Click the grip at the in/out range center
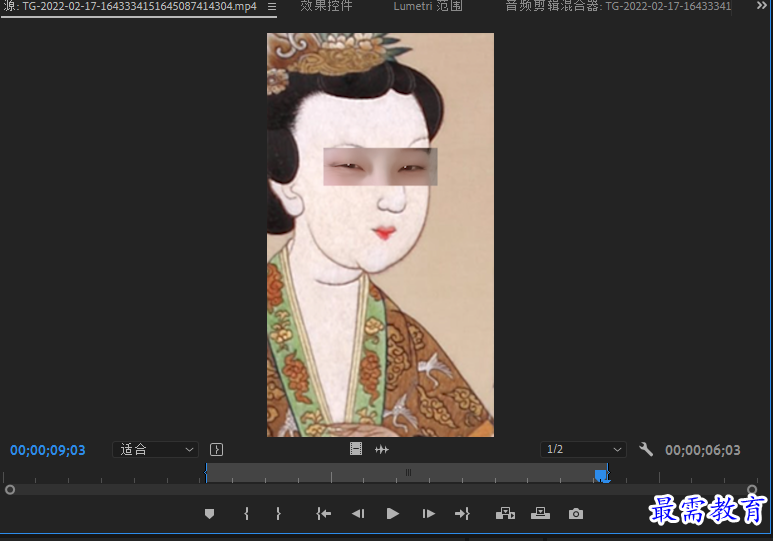 point(408,472)
